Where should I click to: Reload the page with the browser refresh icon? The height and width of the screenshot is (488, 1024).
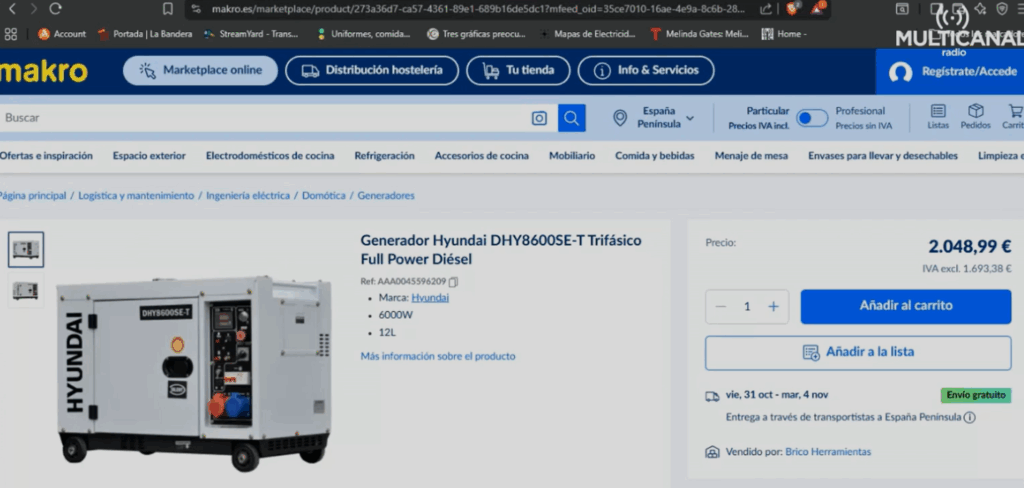tap(55, 9)
